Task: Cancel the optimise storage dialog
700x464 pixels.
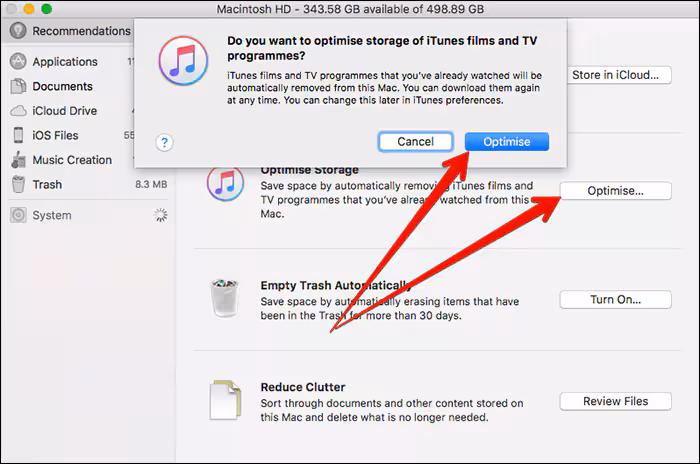Action: click(416, 142)
